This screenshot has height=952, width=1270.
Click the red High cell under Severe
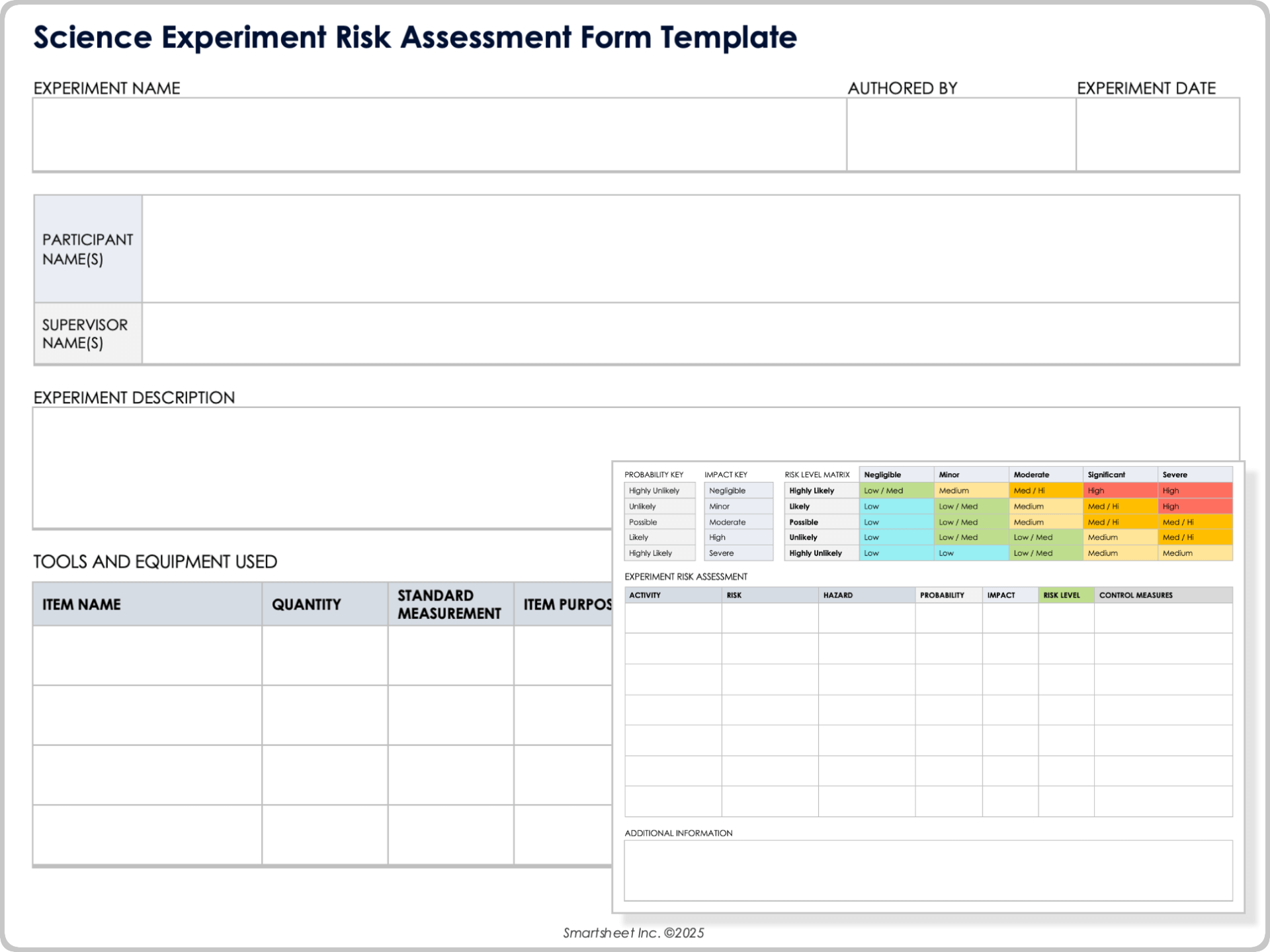(1194, 491)
